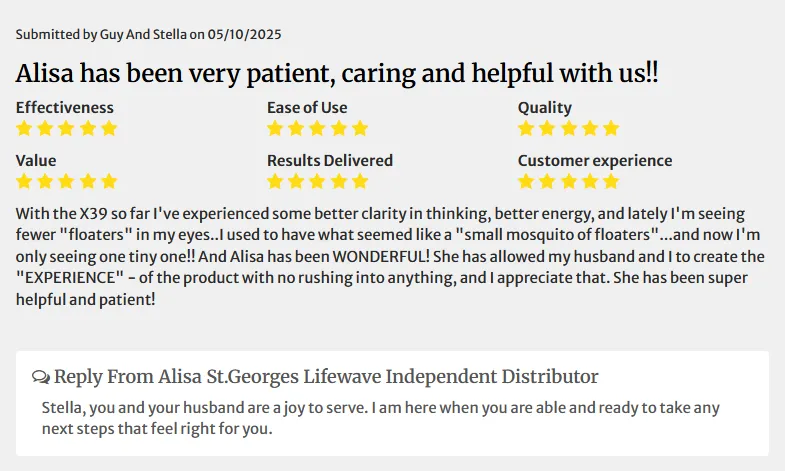Click the Value rating label
The height and width of the screenshot is (471, 785).
pyautogui.click(x=36, y=161)
